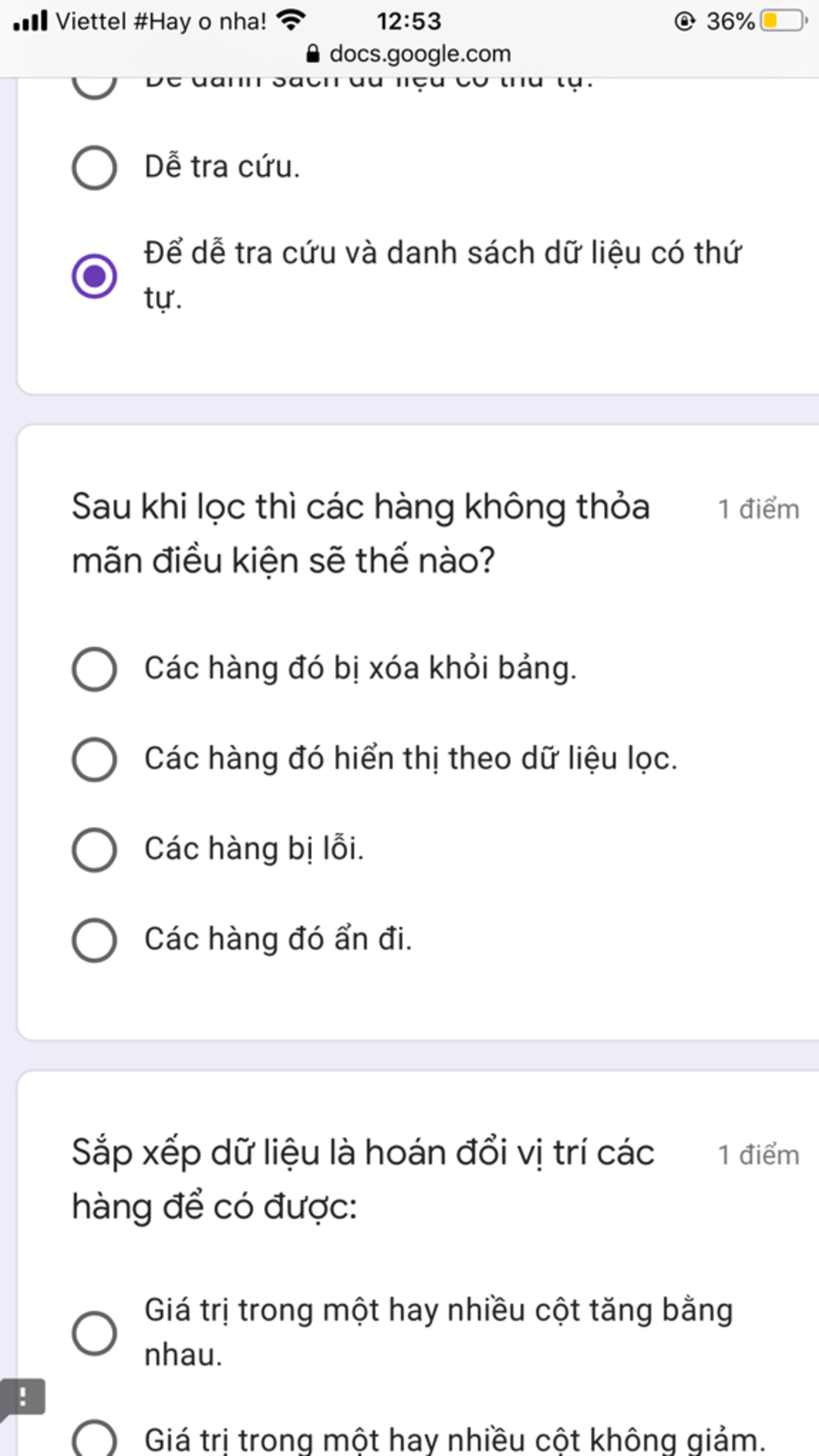This screenshot has width=819, height=1456.
Task: Tap the battery indicator icon
Action: pyautogui.click(x=784, y=20)
